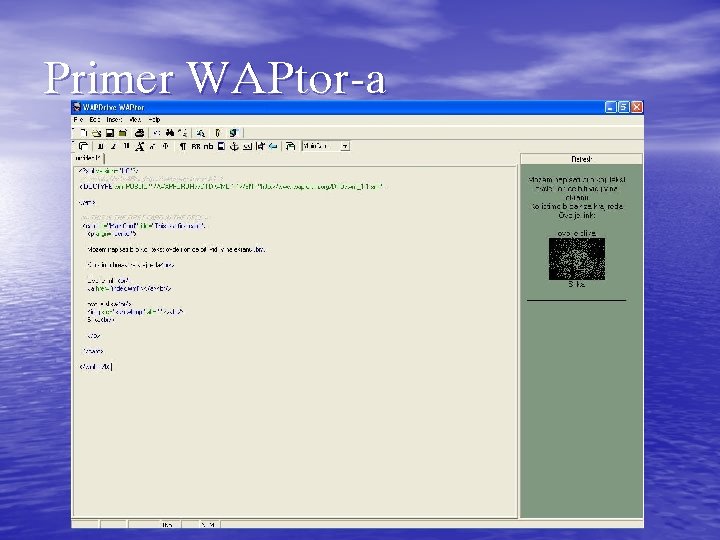This screenshot has width=720, height=540.
Task: Click the toolbar icon beside the dropdown
Action: [290, 146]
